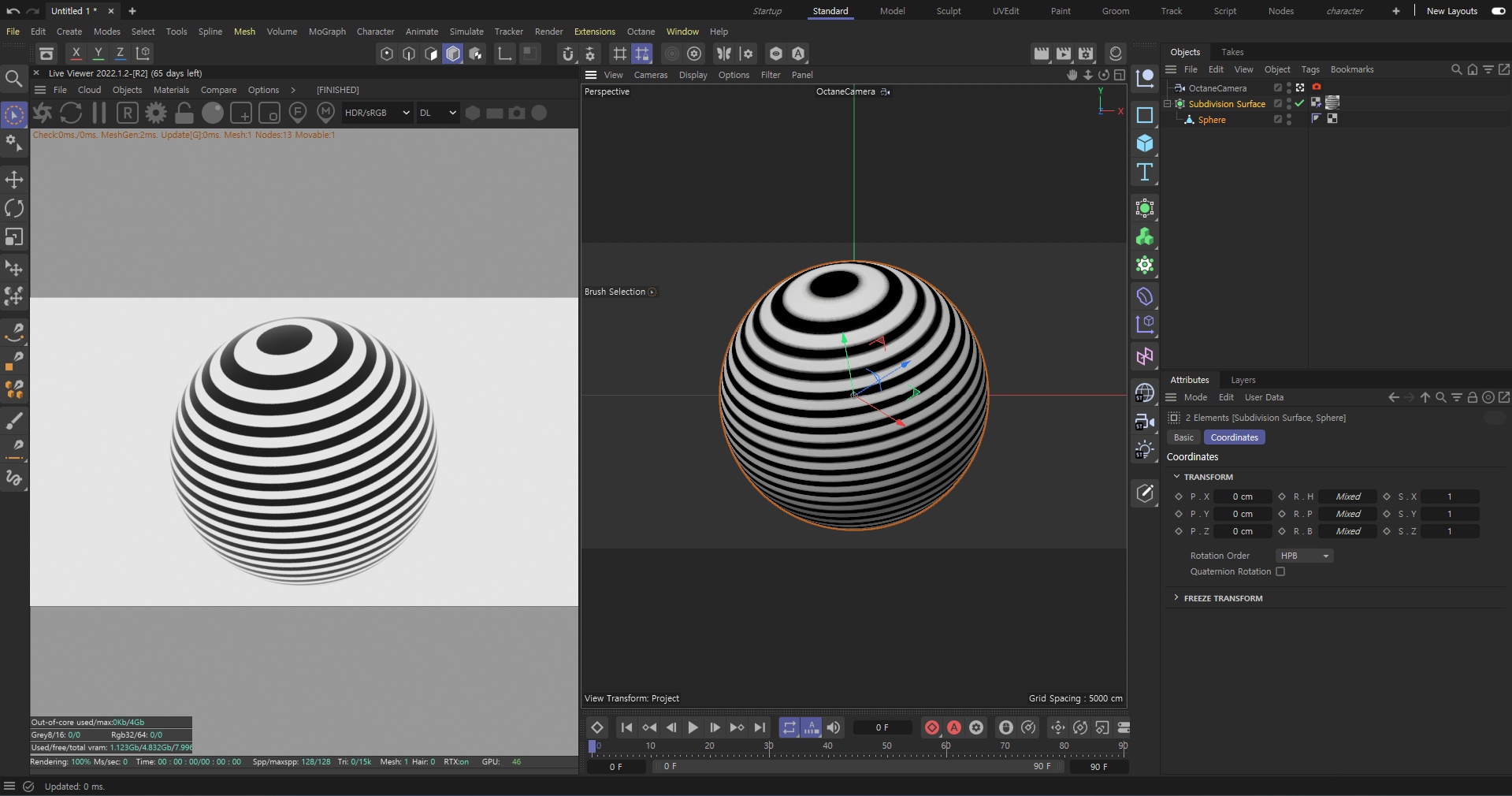Select the OctaneCamera object
Screen dimensions: 1512x796
[1217, 88]
